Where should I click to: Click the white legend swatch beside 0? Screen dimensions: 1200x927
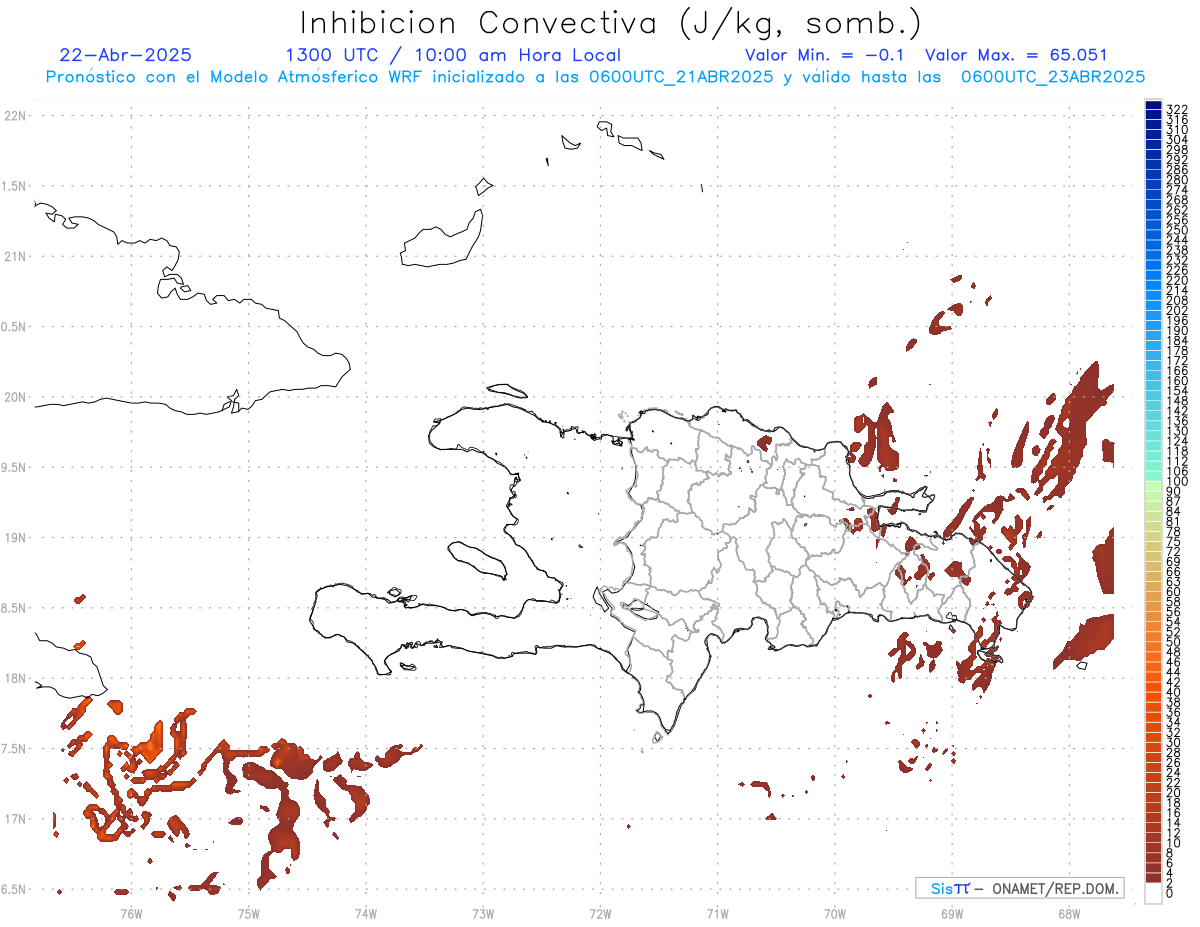(1153, 894)
